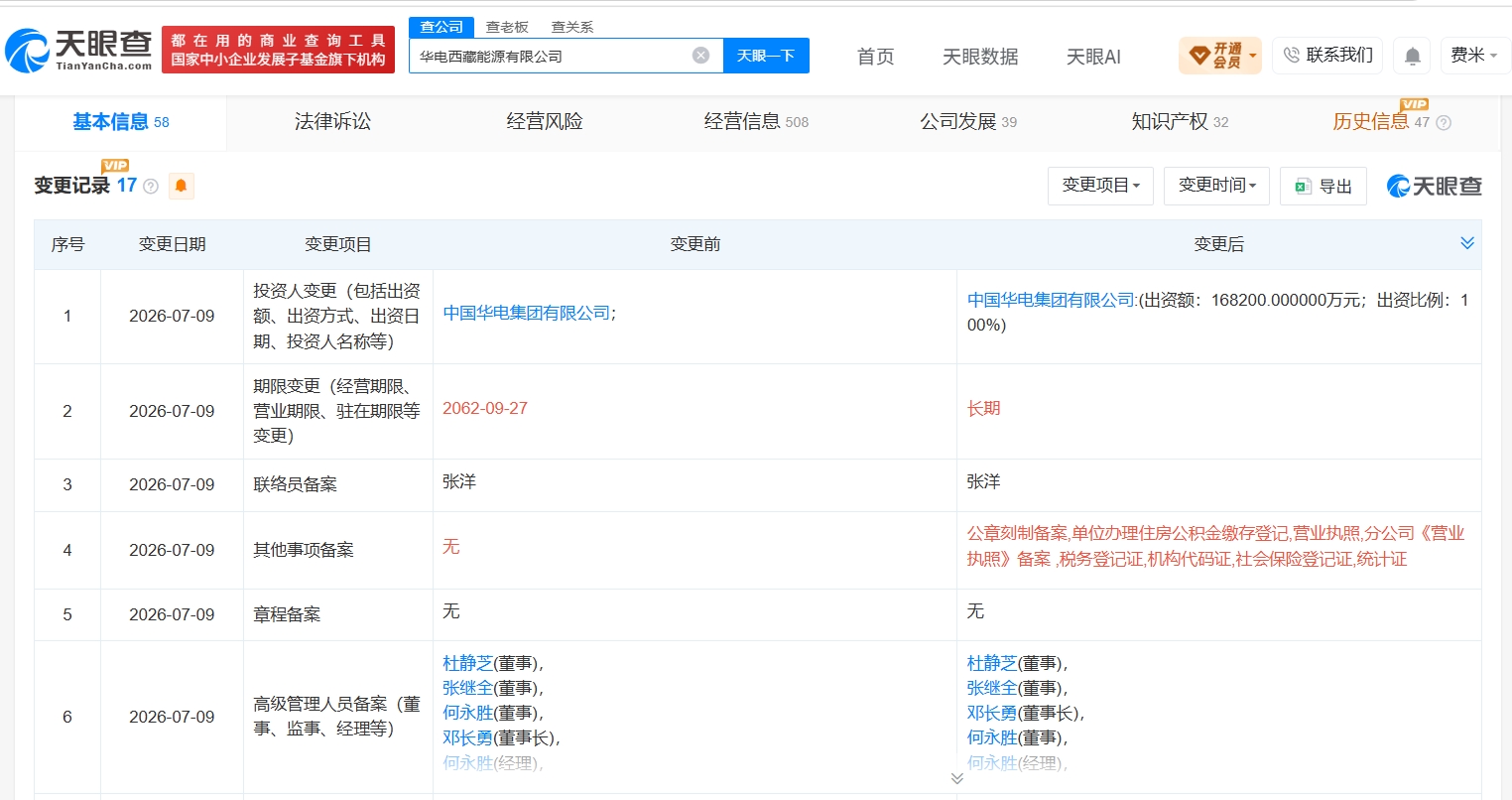Expand the 开通会员 dropdown arrow
This screenshot has width=1512, height=800.
pyautogui.click(x=1253, y=56)
